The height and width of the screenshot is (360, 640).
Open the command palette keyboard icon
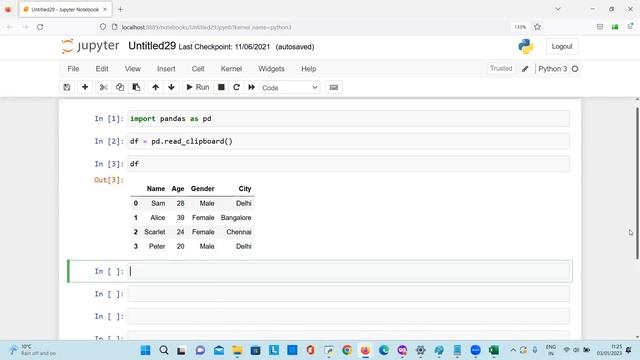[334, 87]
